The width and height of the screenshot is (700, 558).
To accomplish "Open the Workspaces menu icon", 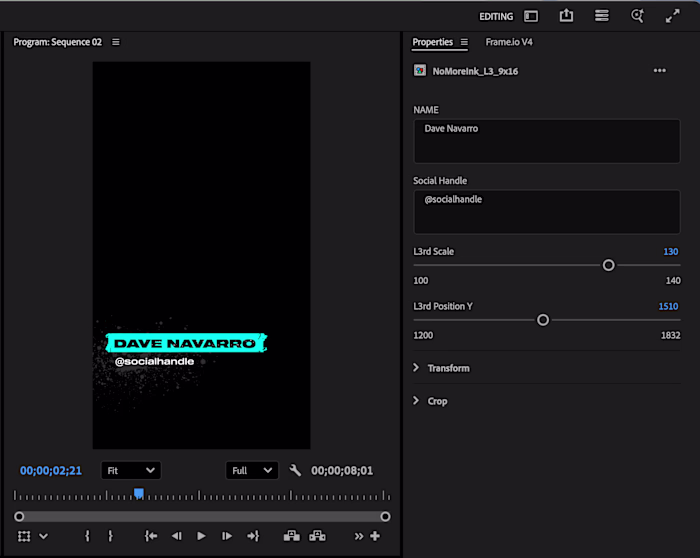I will 601,16.
